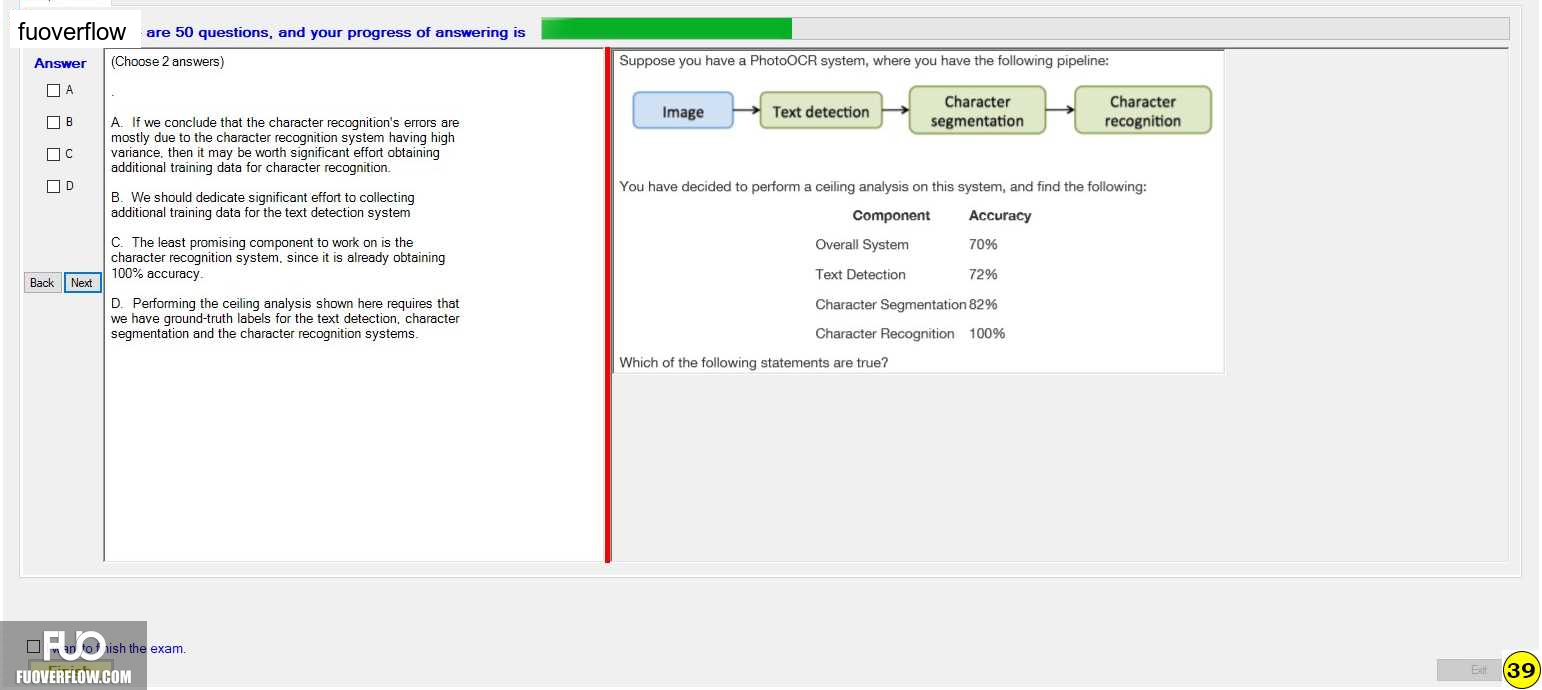
Task: Select answer checkbox D
Action: tap(54, 187)
